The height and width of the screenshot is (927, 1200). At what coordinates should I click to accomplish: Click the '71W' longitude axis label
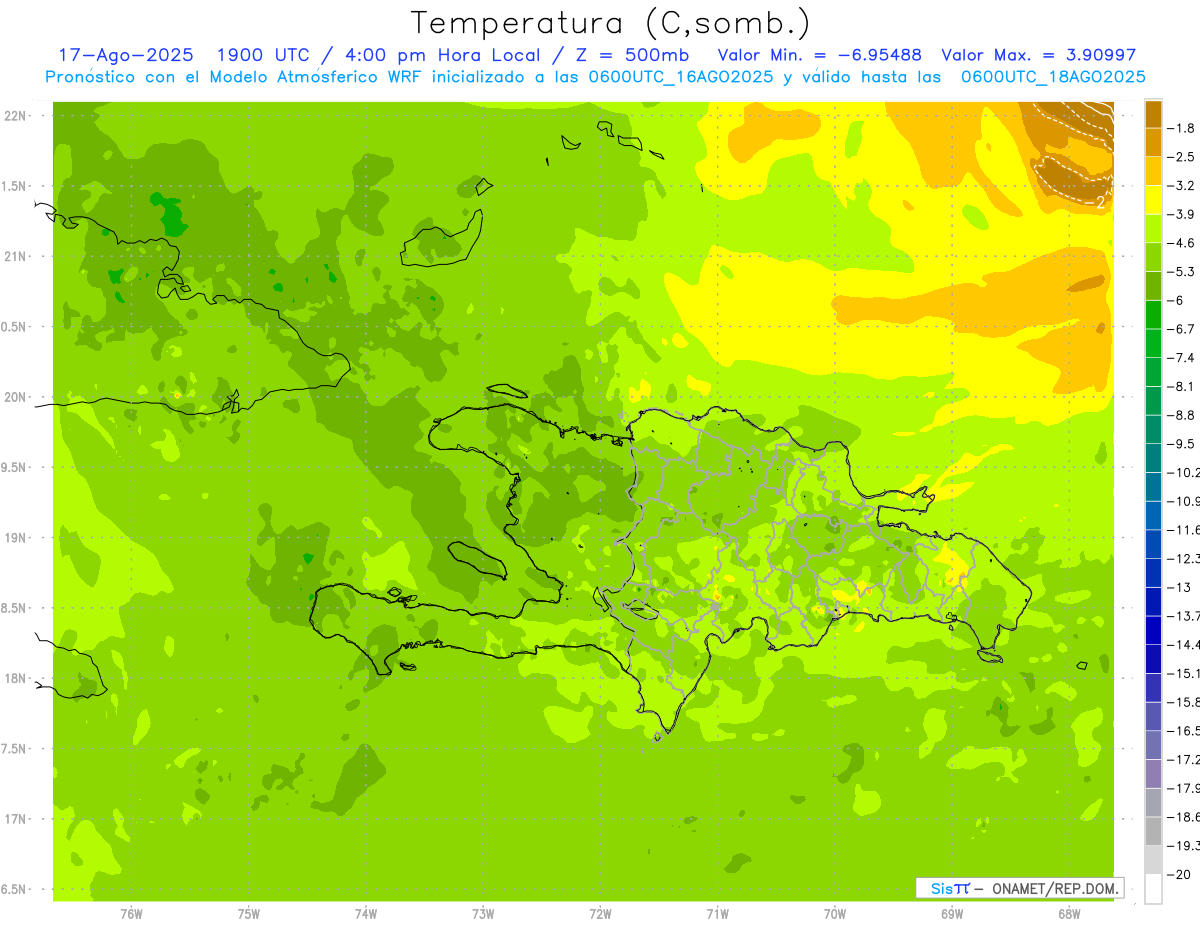pos(718,914)
